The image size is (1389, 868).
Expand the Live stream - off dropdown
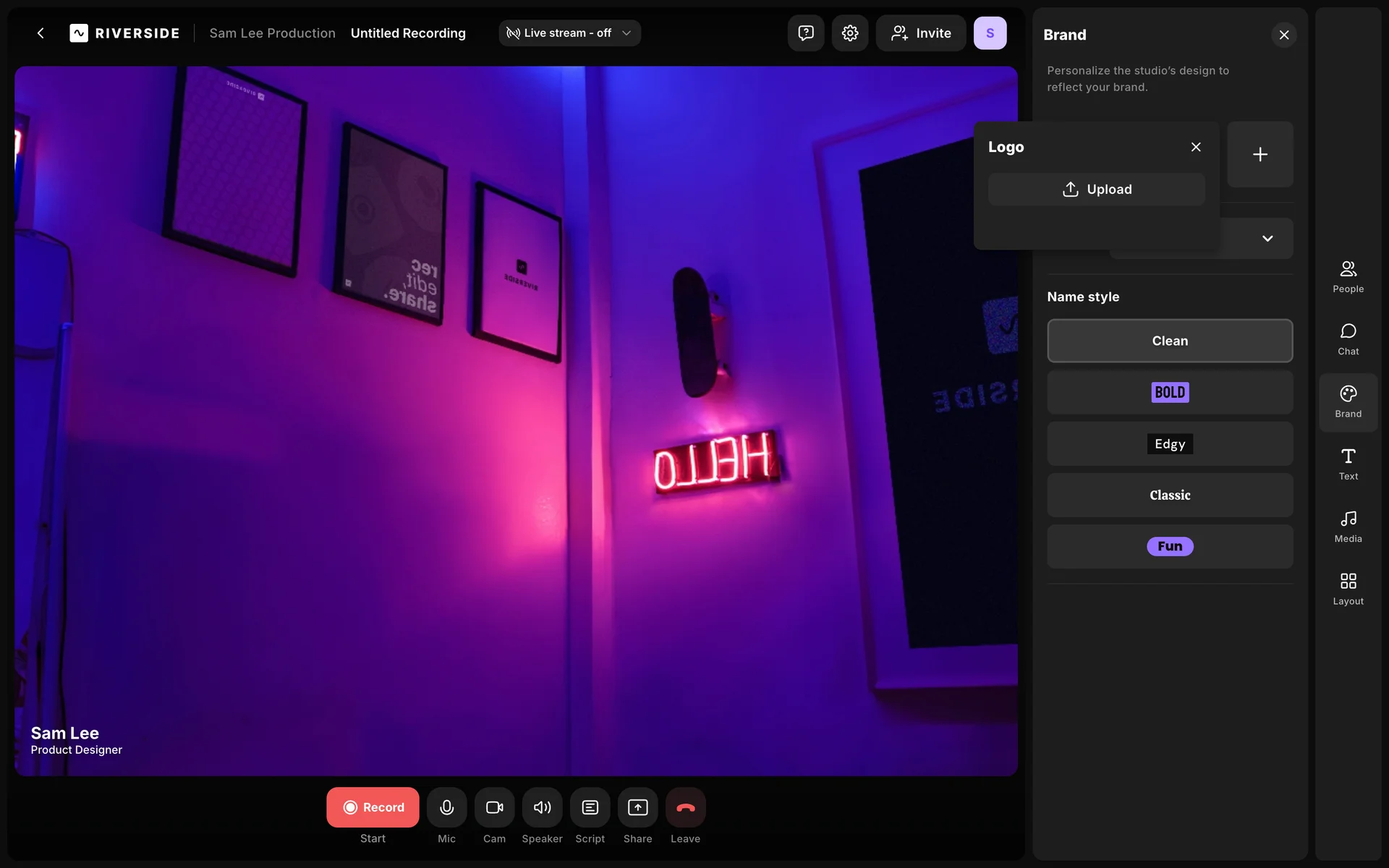point(569,33)
